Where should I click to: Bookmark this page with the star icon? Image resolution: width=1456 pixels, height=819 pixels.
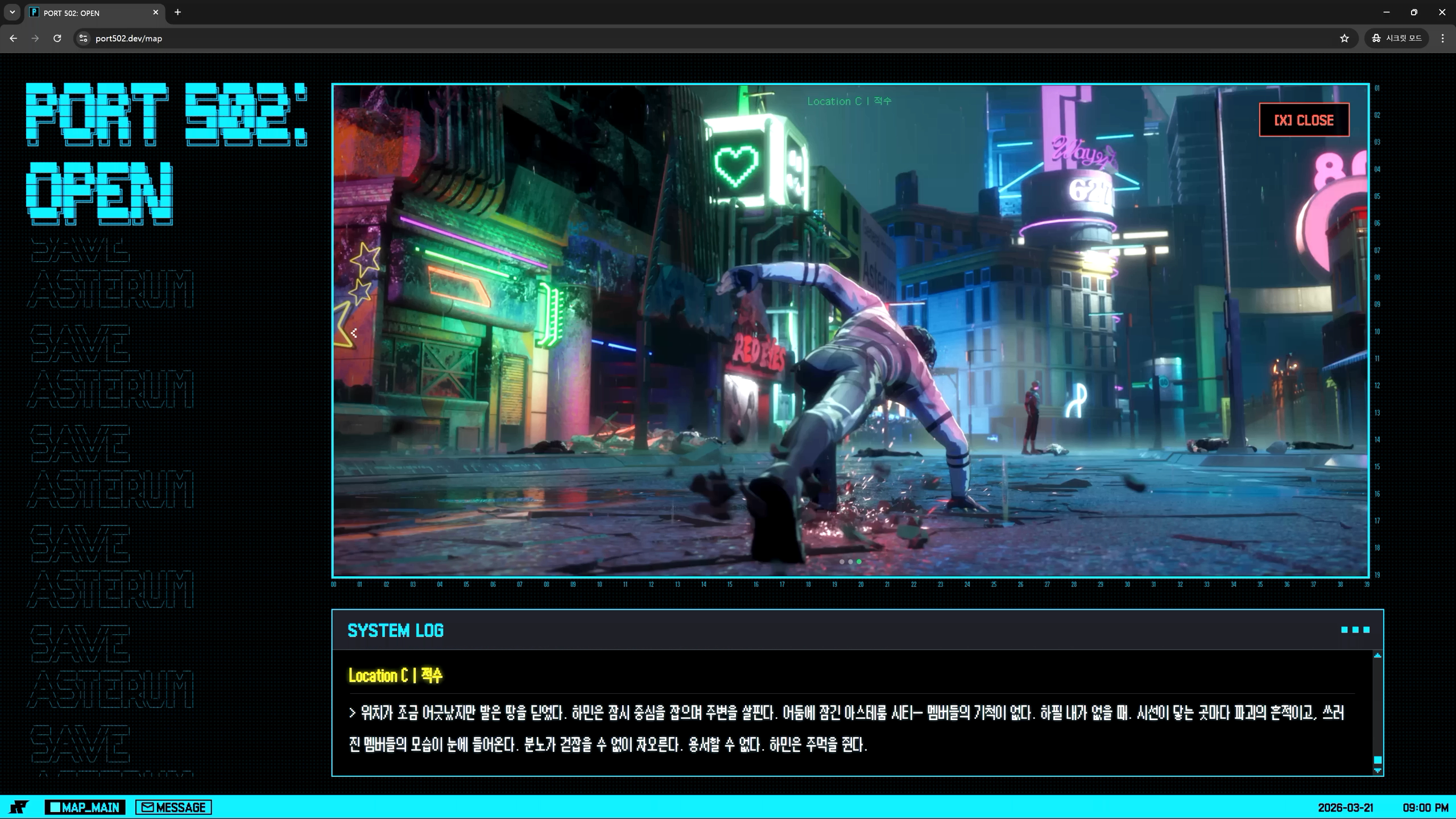(x=1345, y=38)
